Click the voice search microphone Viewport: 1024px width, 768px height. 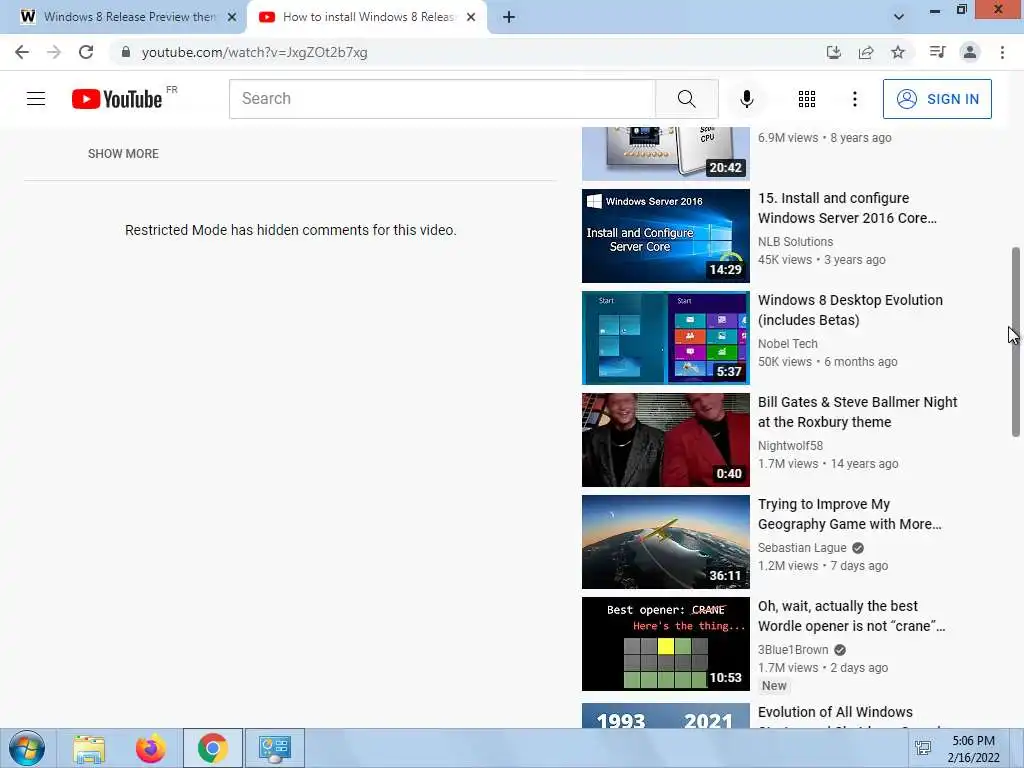746,99
